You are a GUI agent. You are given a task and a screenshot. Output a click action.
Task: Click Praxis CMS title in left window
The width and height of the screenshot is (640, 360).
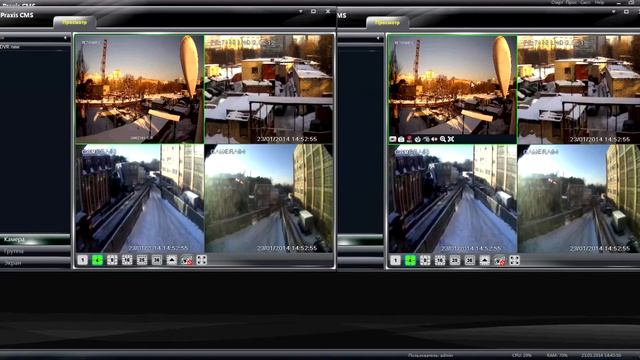pos(17,15)
